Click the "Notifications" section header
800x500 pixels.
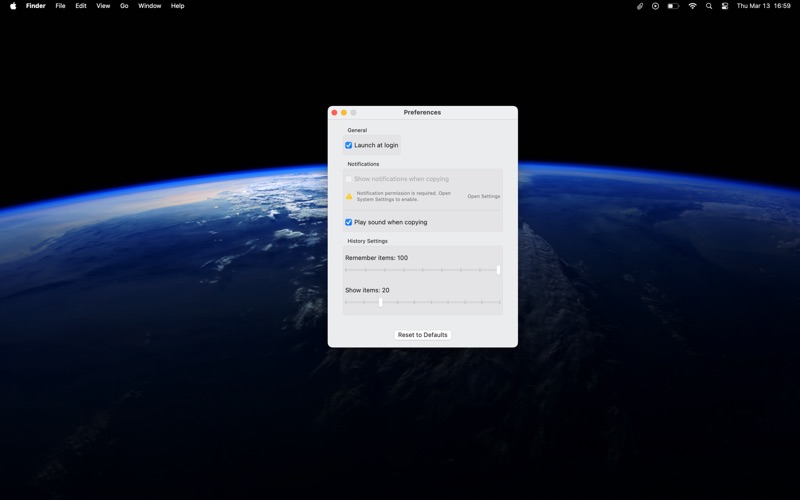click(363, 164)
